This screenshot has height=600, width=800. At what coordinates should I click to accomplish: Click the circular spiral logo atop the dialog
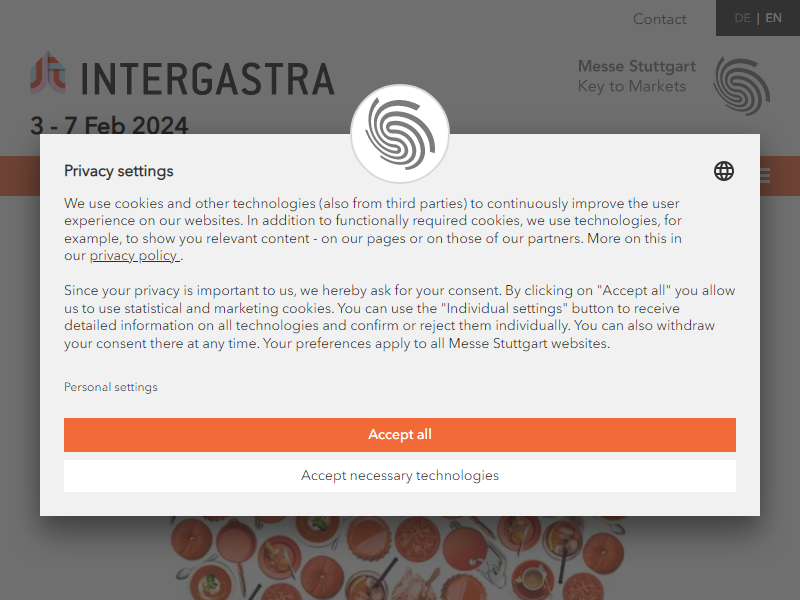coord(400,134)
